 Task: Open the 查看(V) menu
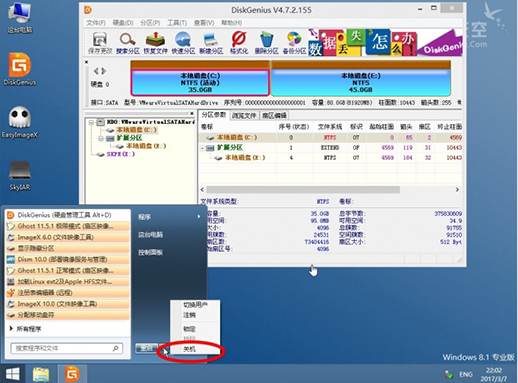[x=204, y=23]
